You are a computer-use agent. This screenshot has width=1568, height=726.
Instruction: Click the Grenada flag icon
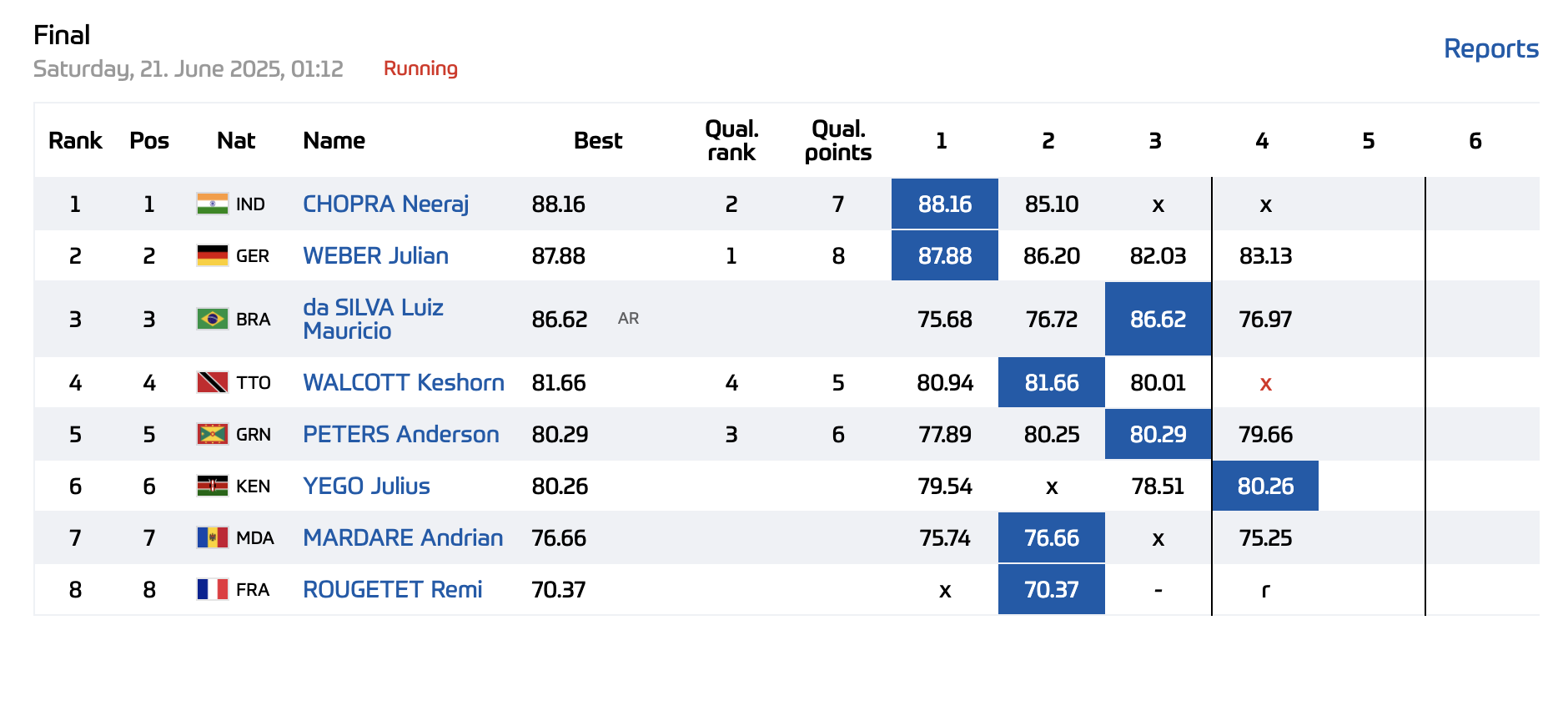pos(212,434)
